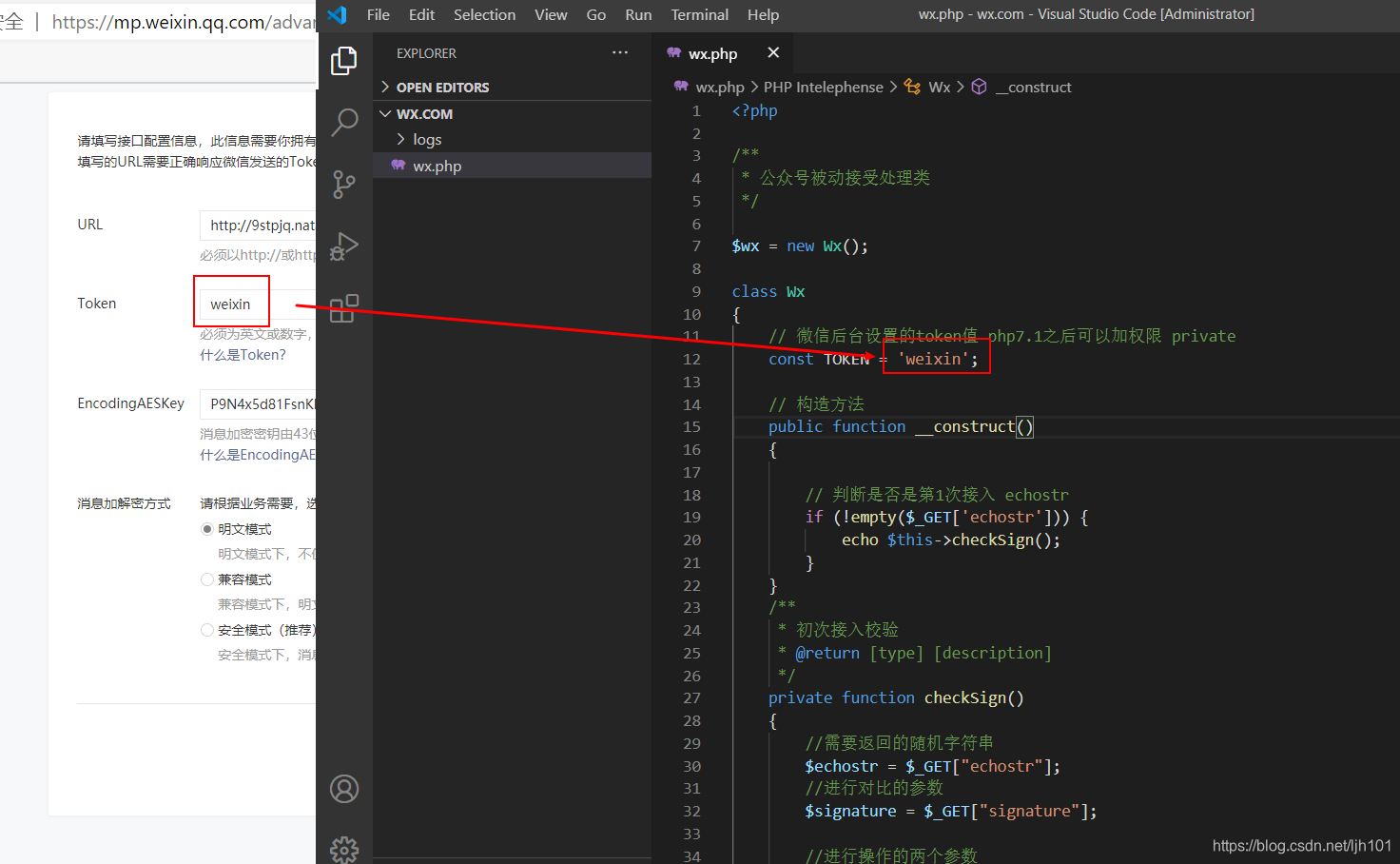
Task: Click line number 15 in the gutter
Action: 691,426
